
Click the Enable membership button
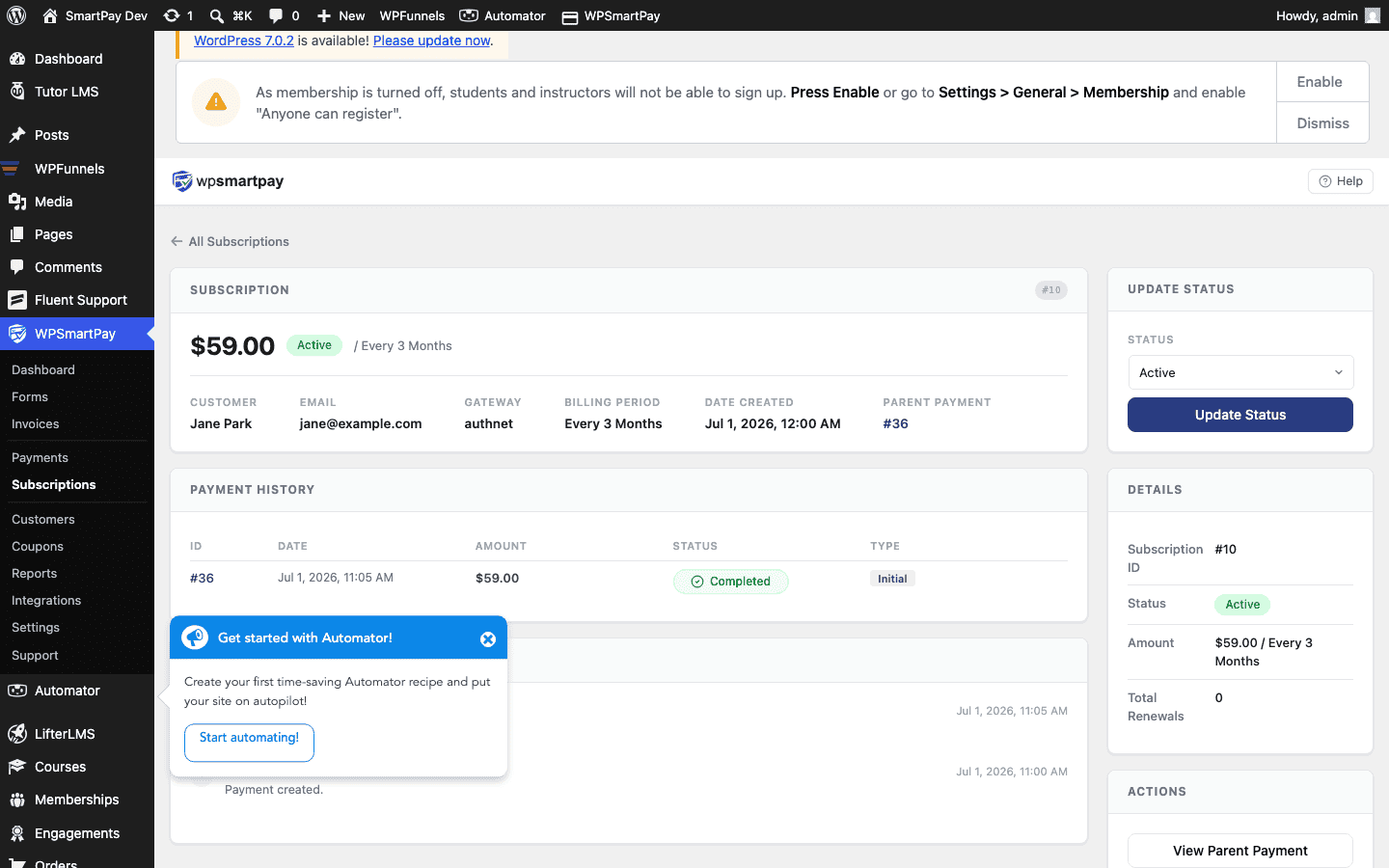(1321, 82)
